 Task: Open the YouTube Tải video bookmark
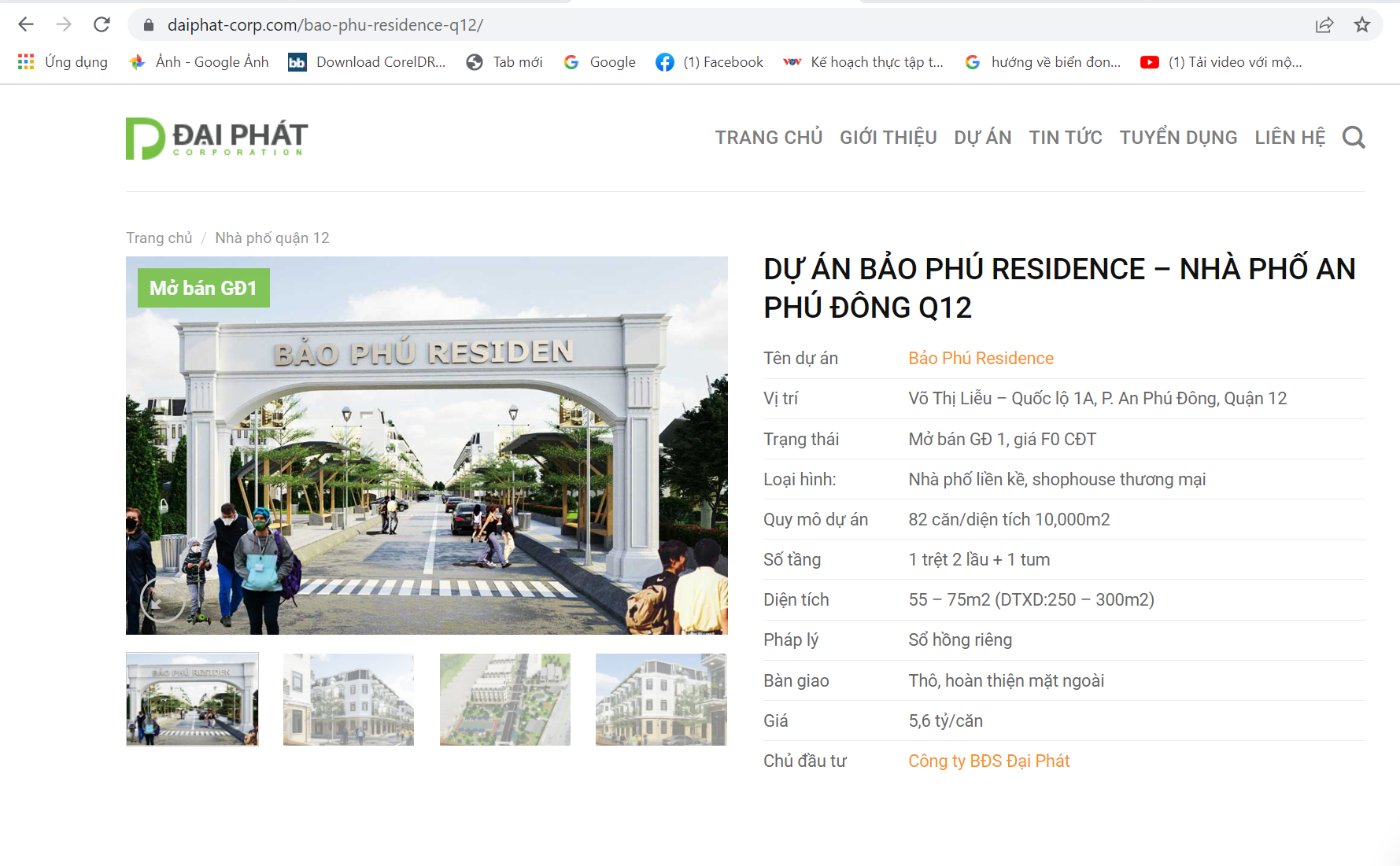tap(1221, 62)
